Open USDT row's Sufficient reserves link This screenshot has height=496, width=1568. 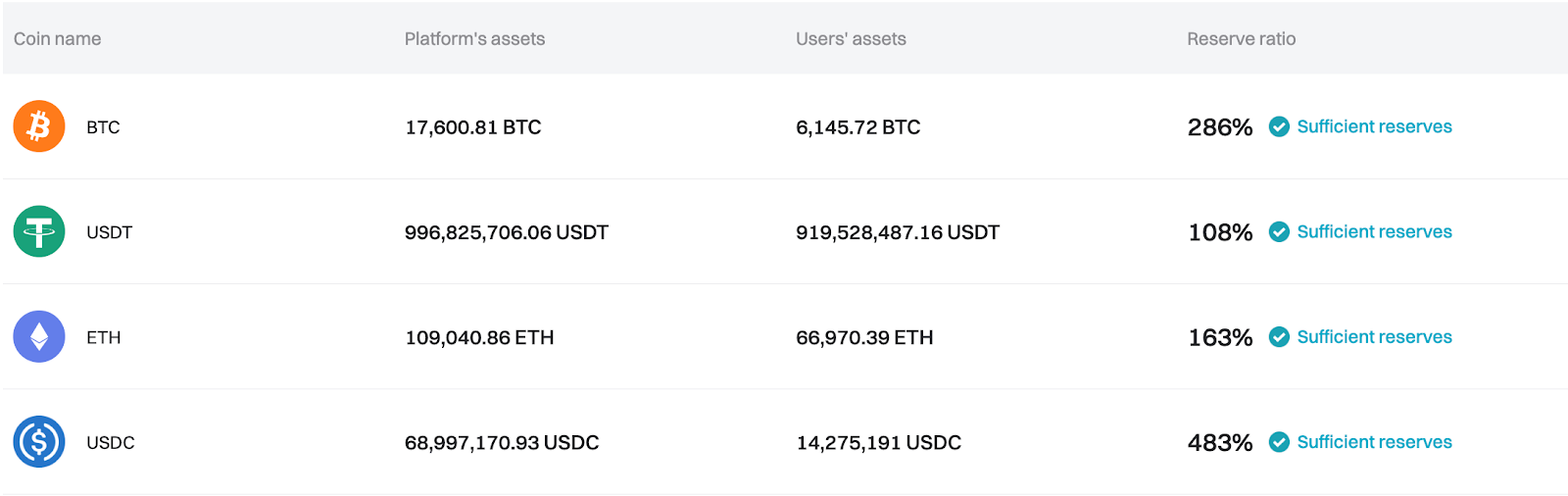point(1374,232)
